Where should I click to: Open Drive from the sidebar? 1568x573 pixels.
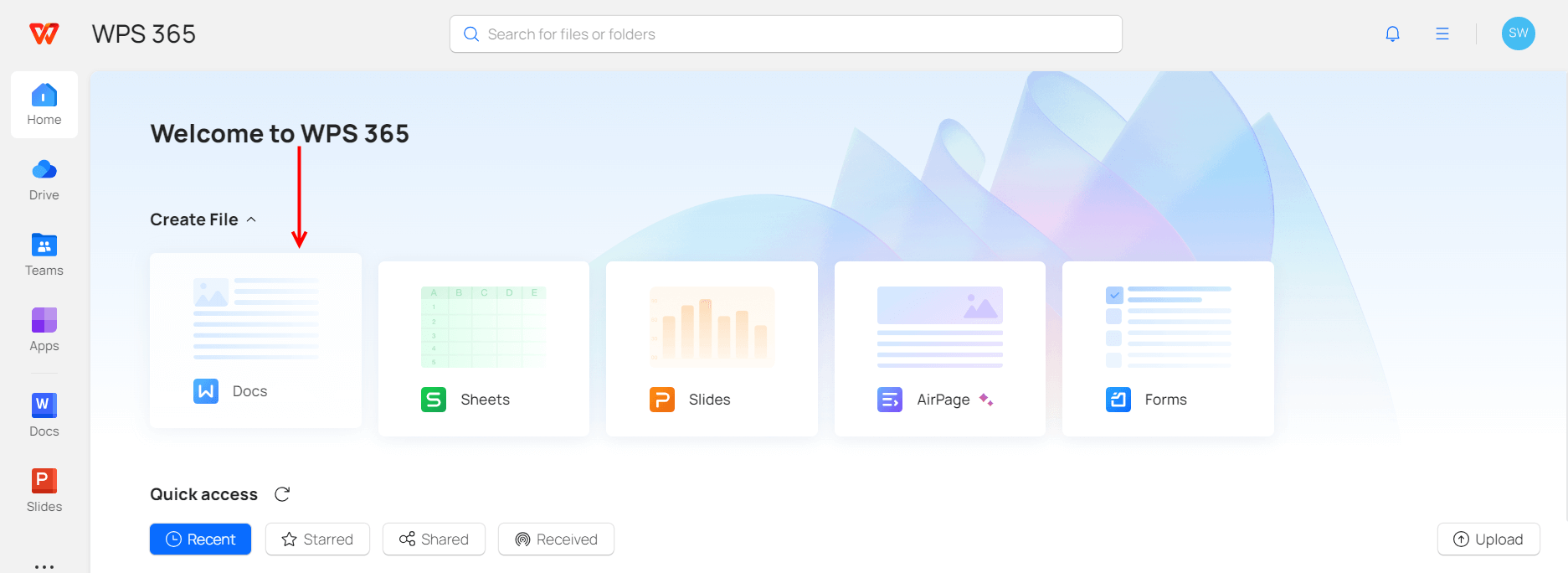point(44,180)
